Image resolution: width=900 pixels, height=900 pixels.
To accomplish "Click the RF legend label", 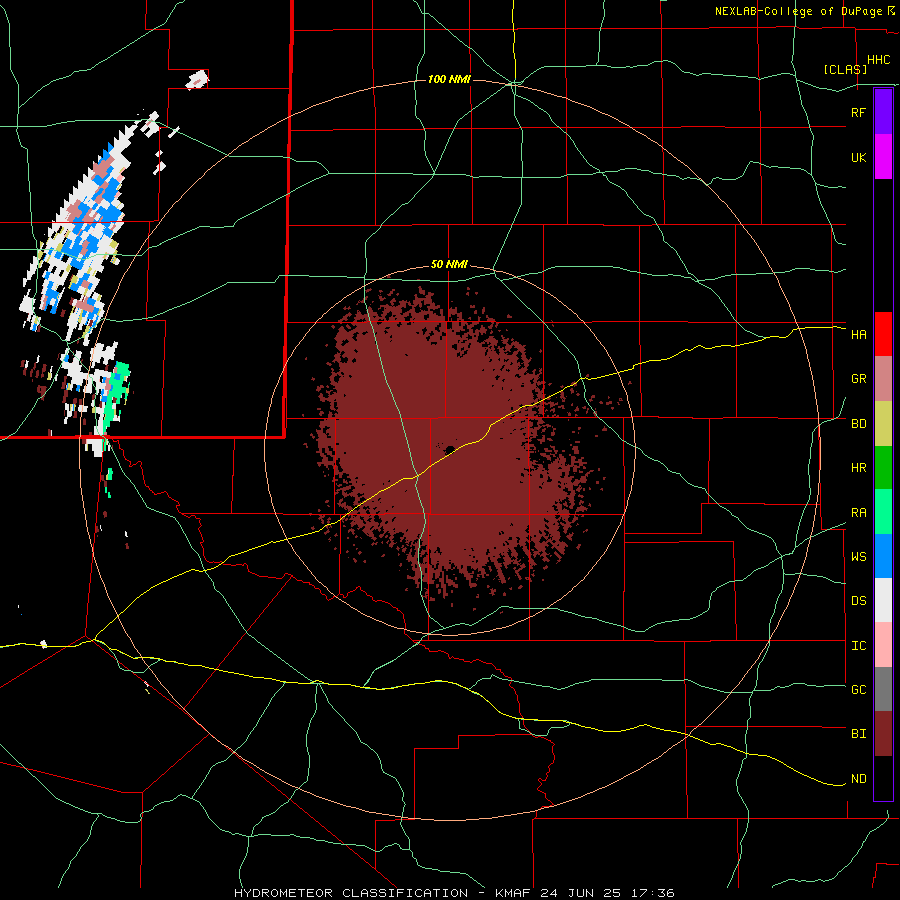I will 858,112.
